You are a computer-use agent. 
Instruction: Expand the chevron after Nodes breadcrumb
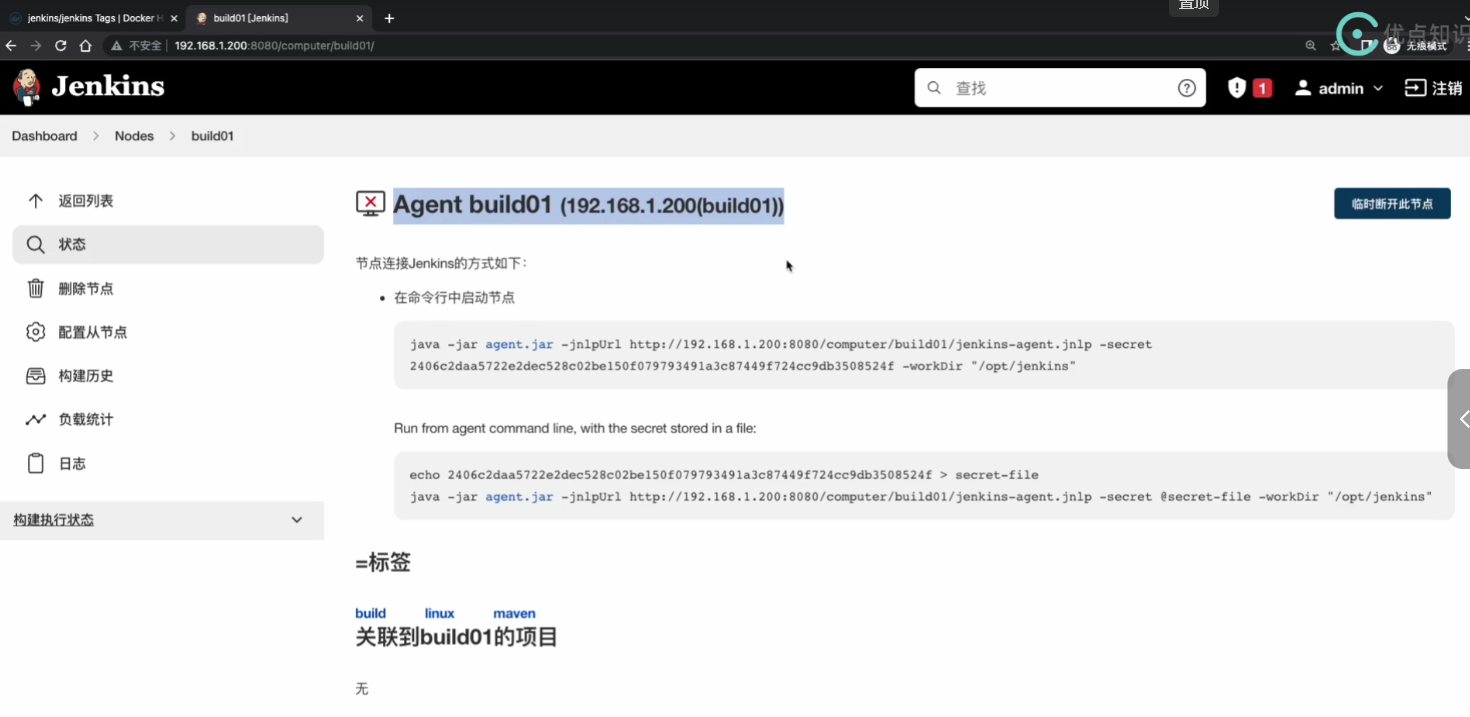pos(172,136)
